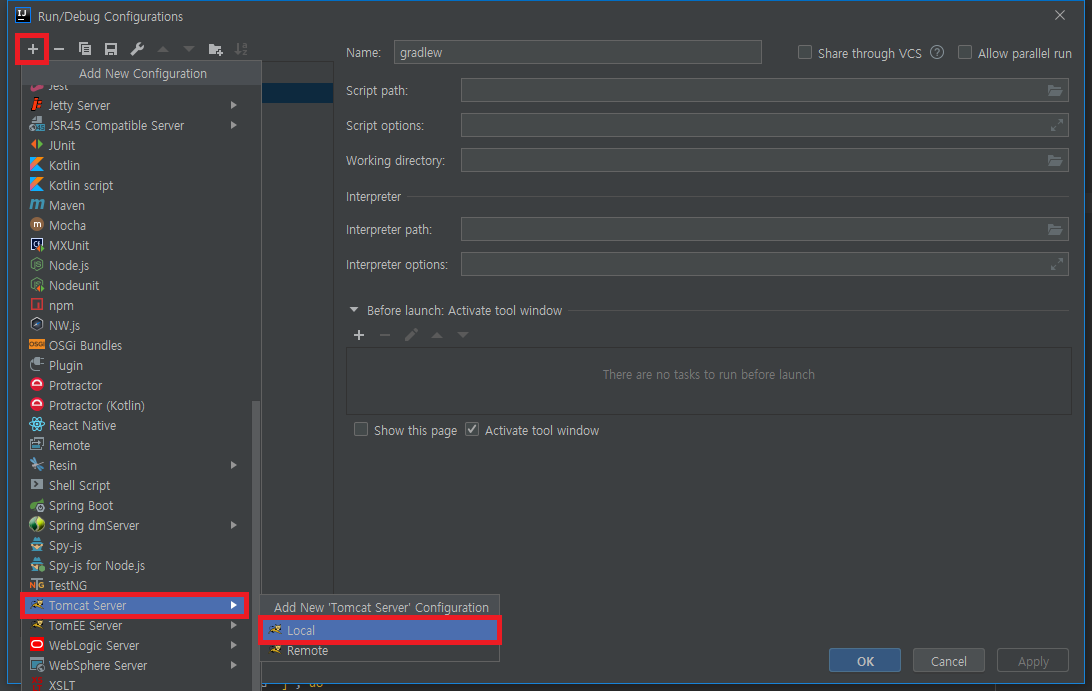1092x691 pixels.
Task: Uncheck the Activate tool window checkbox
Action: [x=472, y=430]
